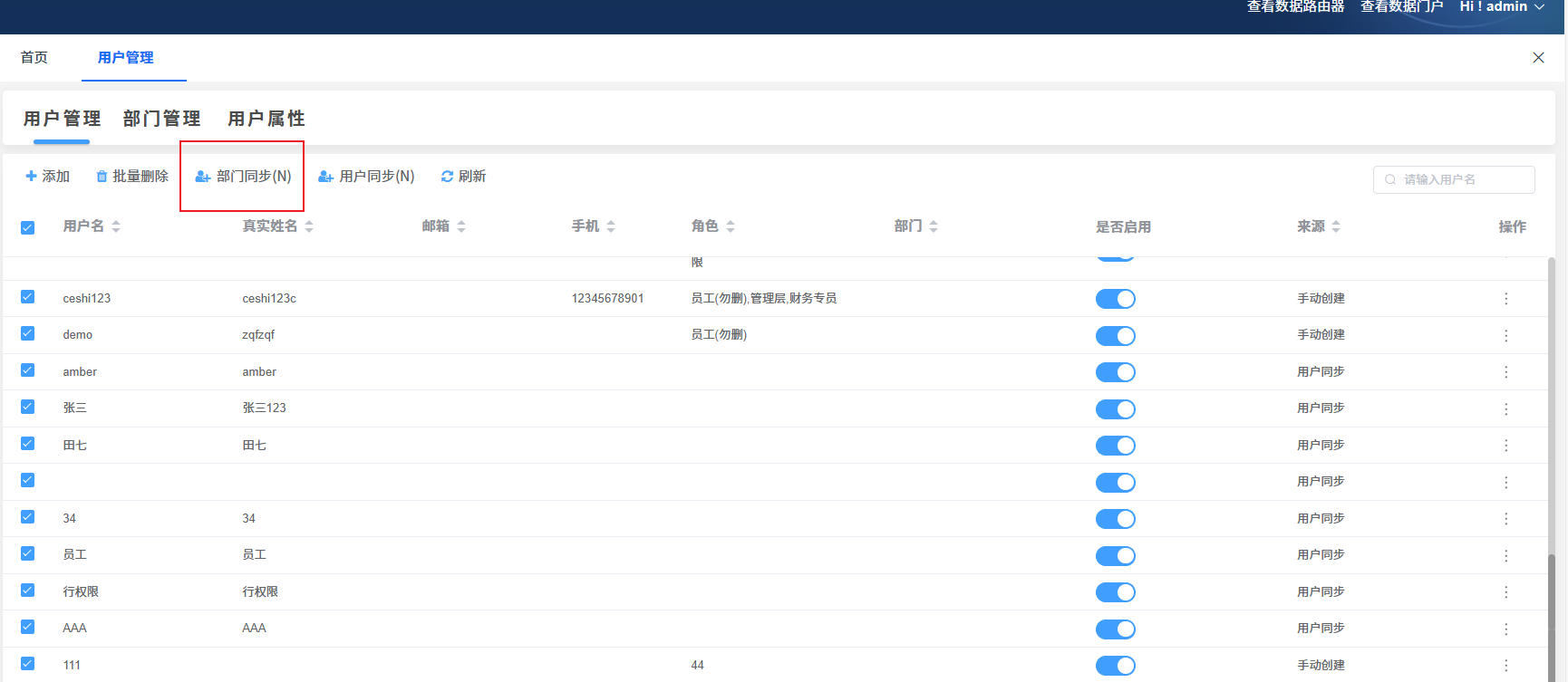The height and width of the screenshot is (682, 1568).
Task: Switch to the 用户属性 tab
Action: 266,119
